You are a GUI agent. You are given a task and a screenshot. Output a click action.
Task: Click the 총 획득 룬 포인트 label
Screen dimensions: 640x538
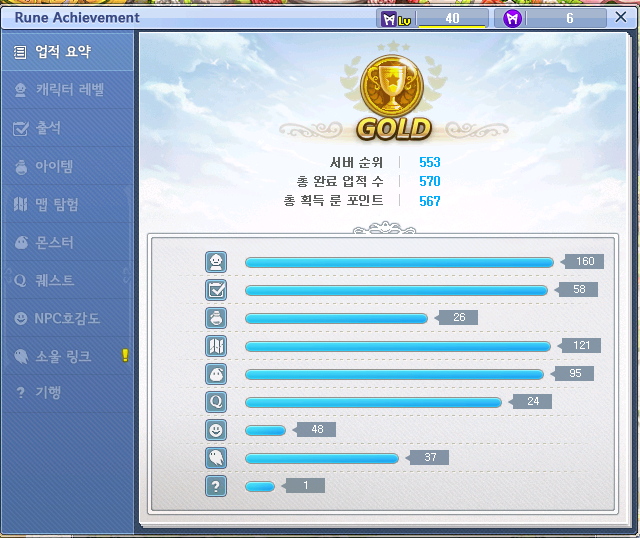[333, 200]
